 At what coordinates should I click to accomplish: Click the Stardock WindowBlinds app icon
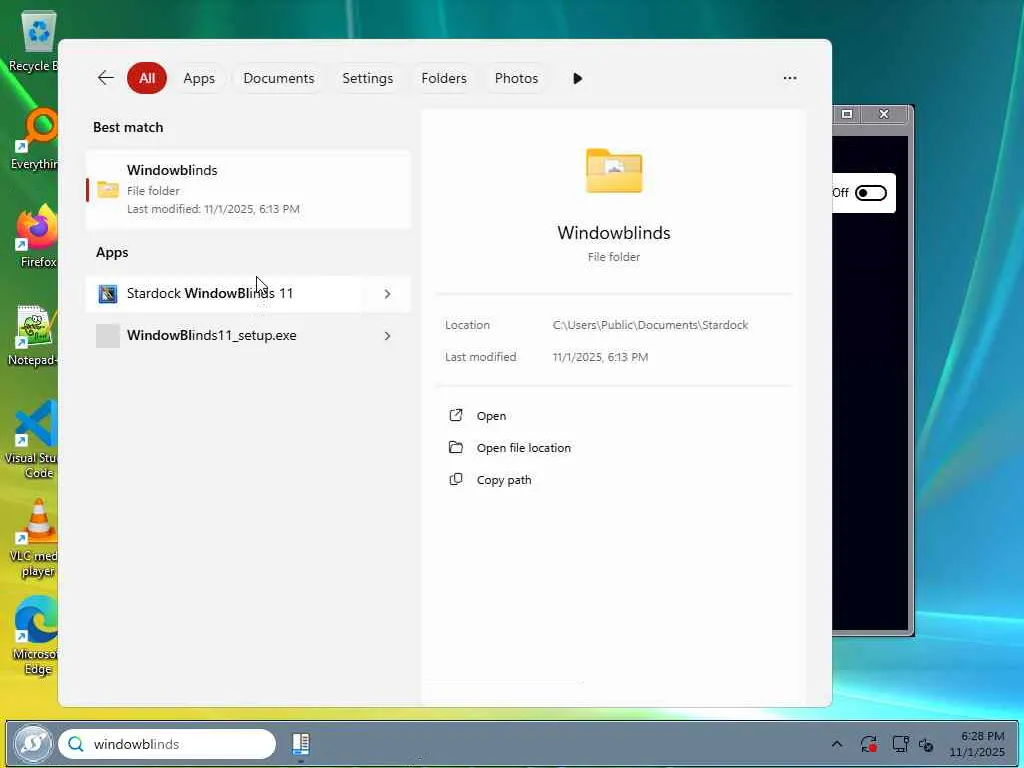(108, 294)
